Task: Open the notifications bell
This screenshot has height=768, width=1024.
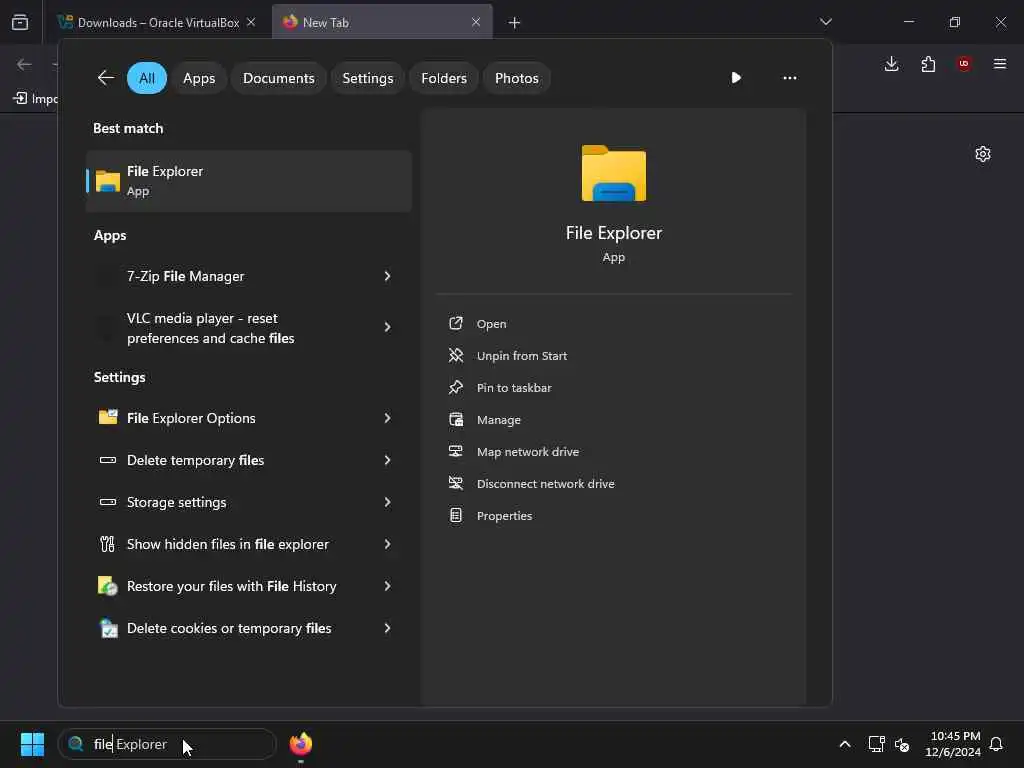Action: tap(996, 744)
